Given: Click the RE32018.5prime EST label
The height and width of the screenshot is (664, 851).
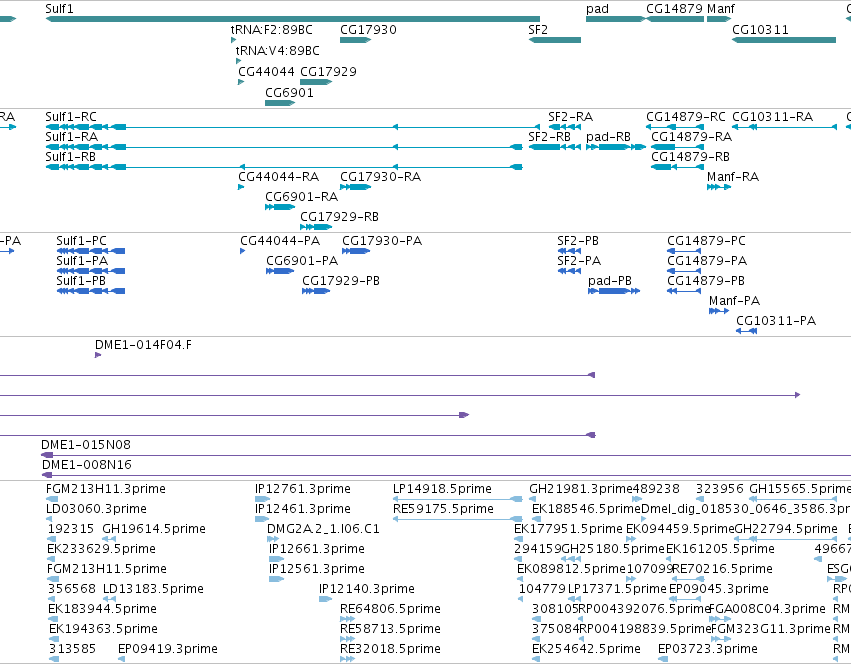Looking at the screenshot, I should 390,649.
